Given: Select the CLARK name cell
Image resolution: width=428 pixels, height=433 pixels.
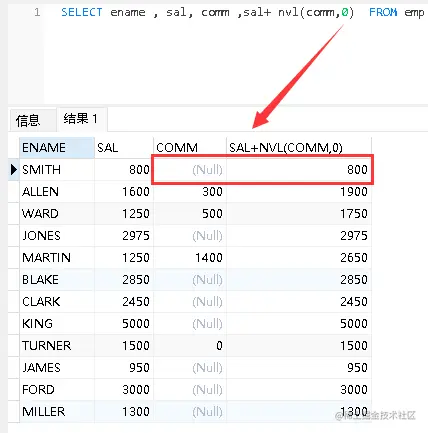Looking at the screenshot, I should (57, 302).
